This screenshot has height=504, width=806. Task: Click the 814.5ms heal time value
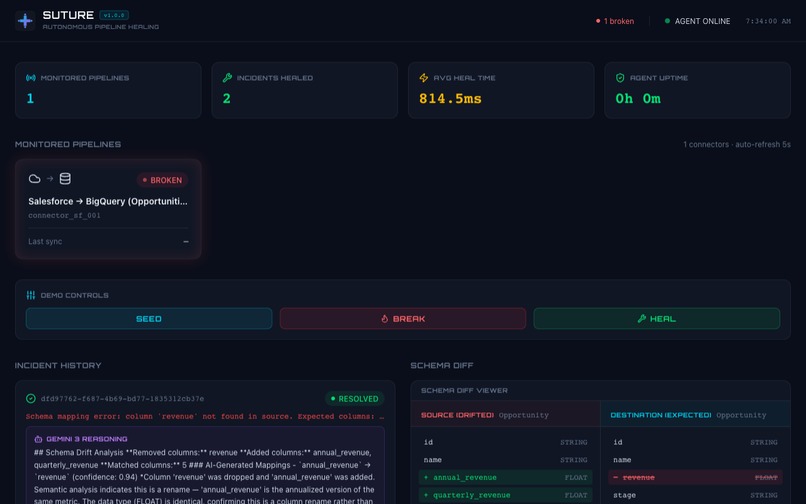[450, 99]
